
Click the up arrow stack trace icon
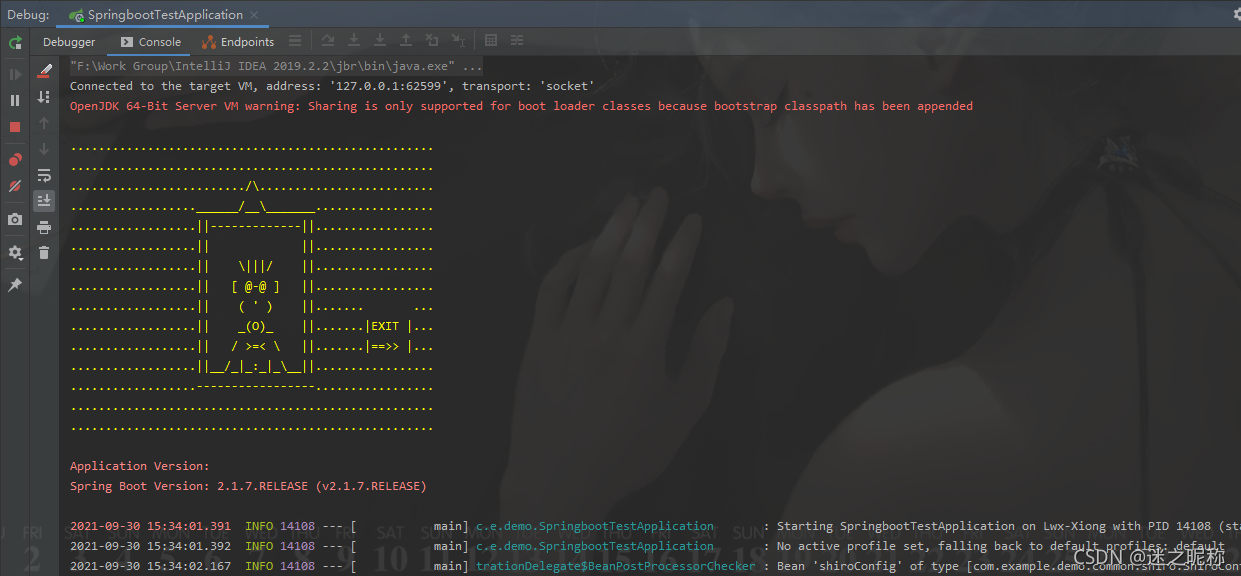tap(44, 123)
